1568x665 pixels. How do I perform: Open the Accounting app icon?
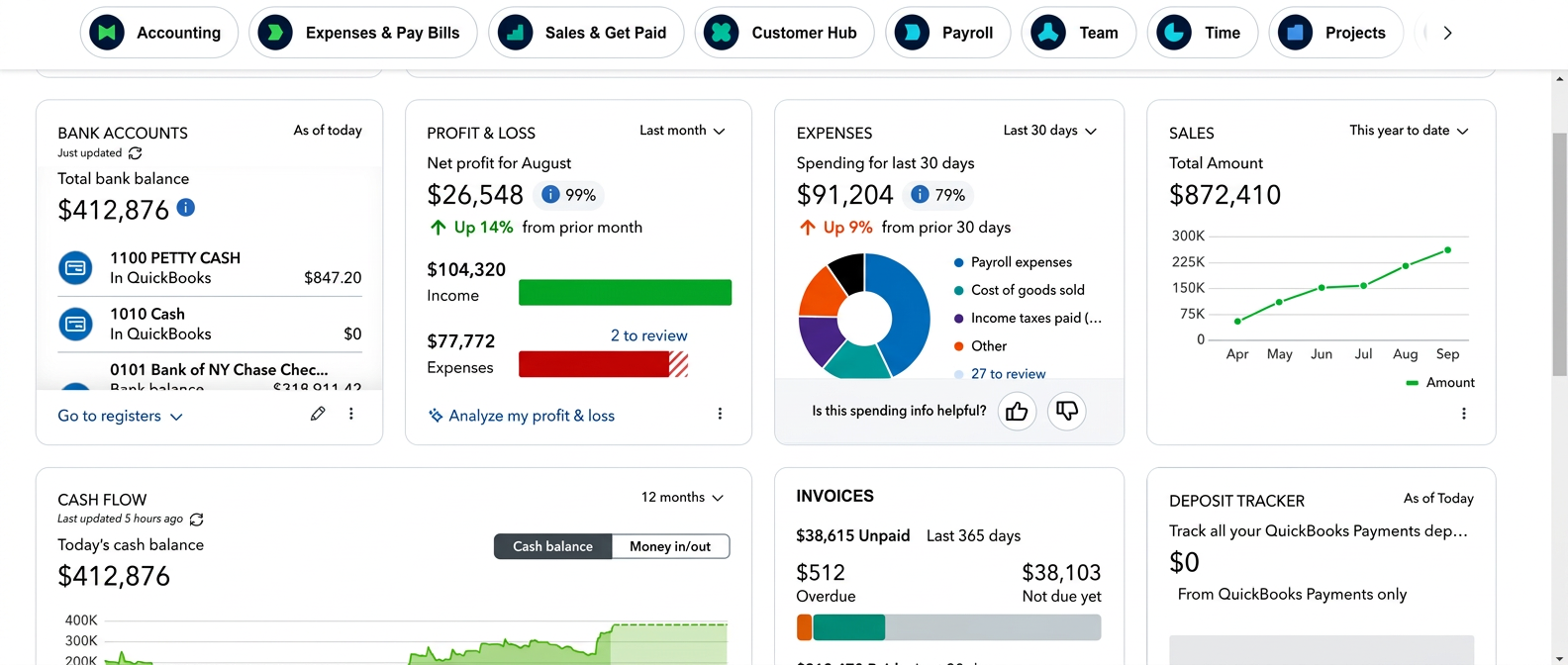(x=107, y=33)
